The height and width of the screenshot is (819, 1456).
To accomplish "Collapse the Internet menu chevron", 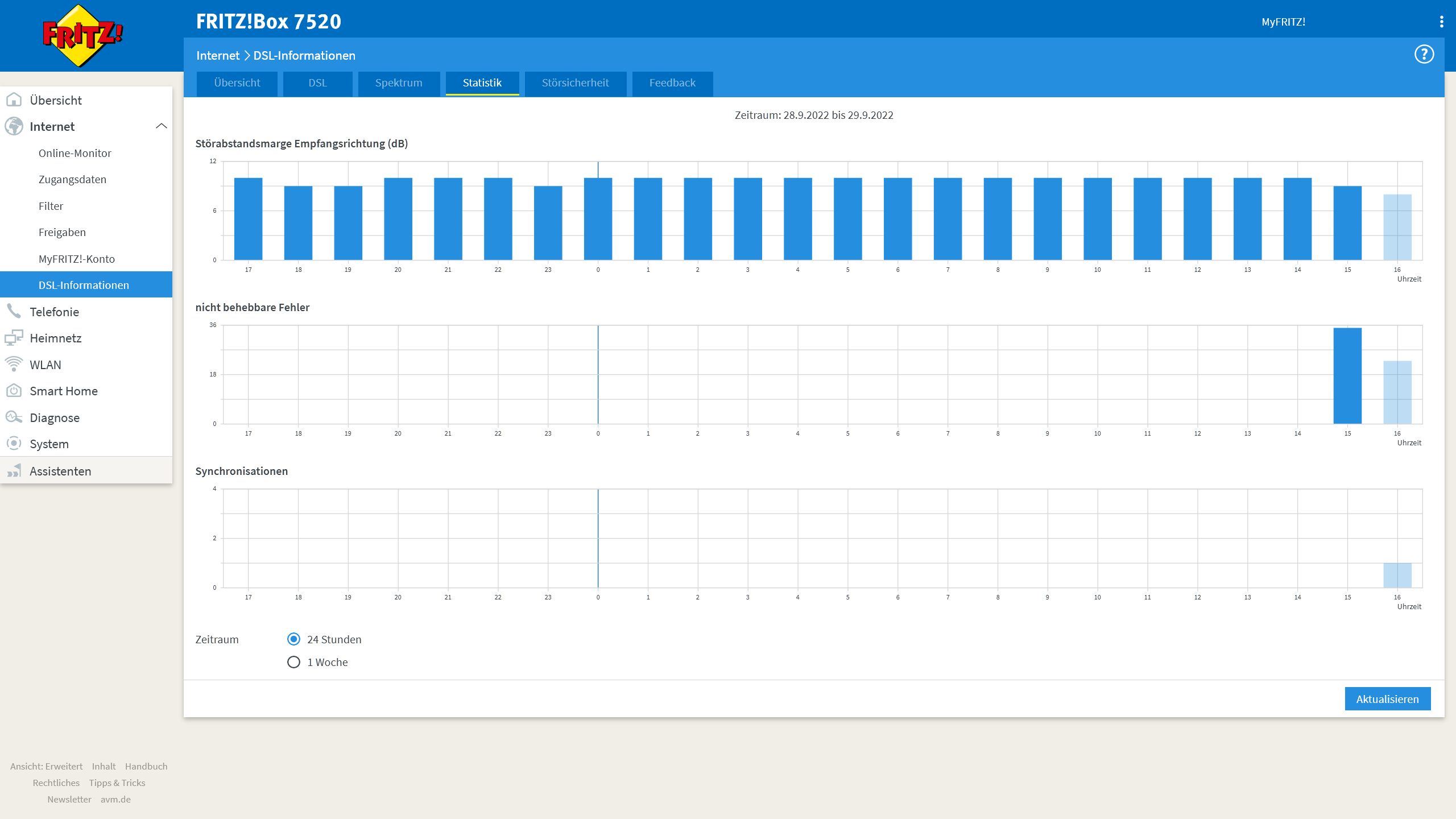I will coord(162,126).
